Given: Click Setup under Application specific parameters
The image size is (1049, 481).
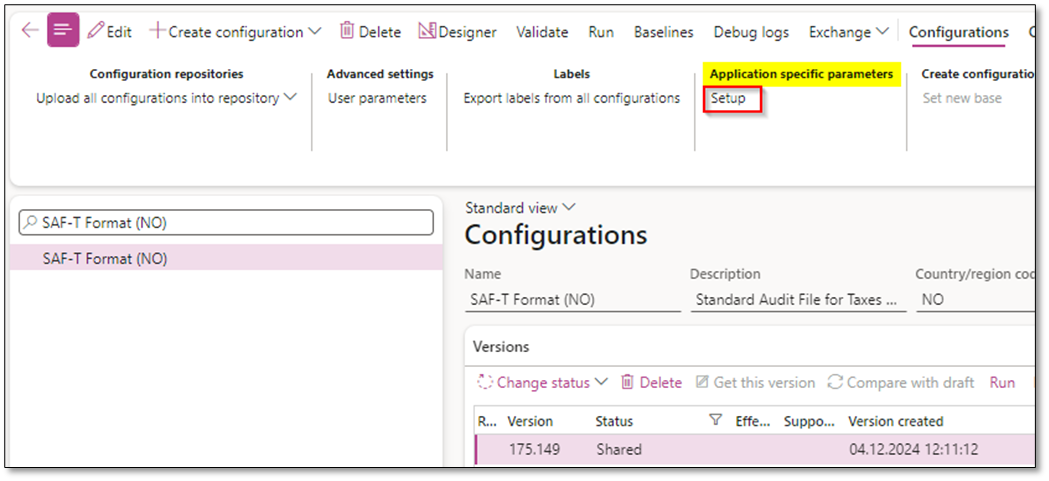Looking at the screenshot, I should click(728, 98).
